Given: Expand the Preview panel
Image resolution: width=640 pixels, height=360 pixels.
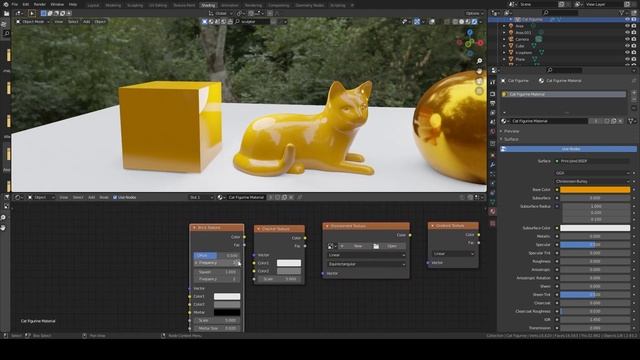Looking at the screenshot, I should [x=511, y=131].
